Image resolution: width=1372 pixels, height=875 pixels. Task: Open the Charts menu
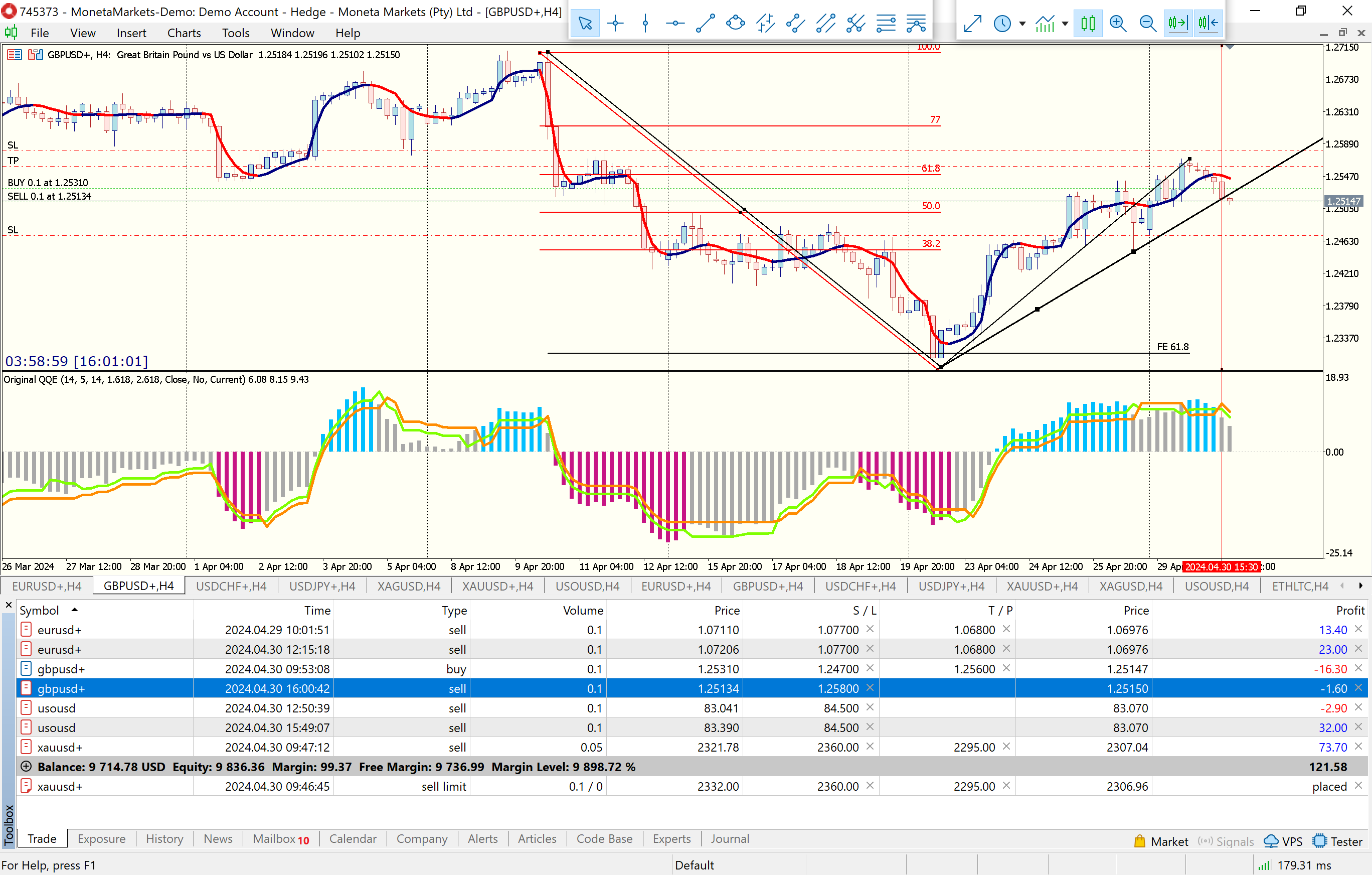184,33
